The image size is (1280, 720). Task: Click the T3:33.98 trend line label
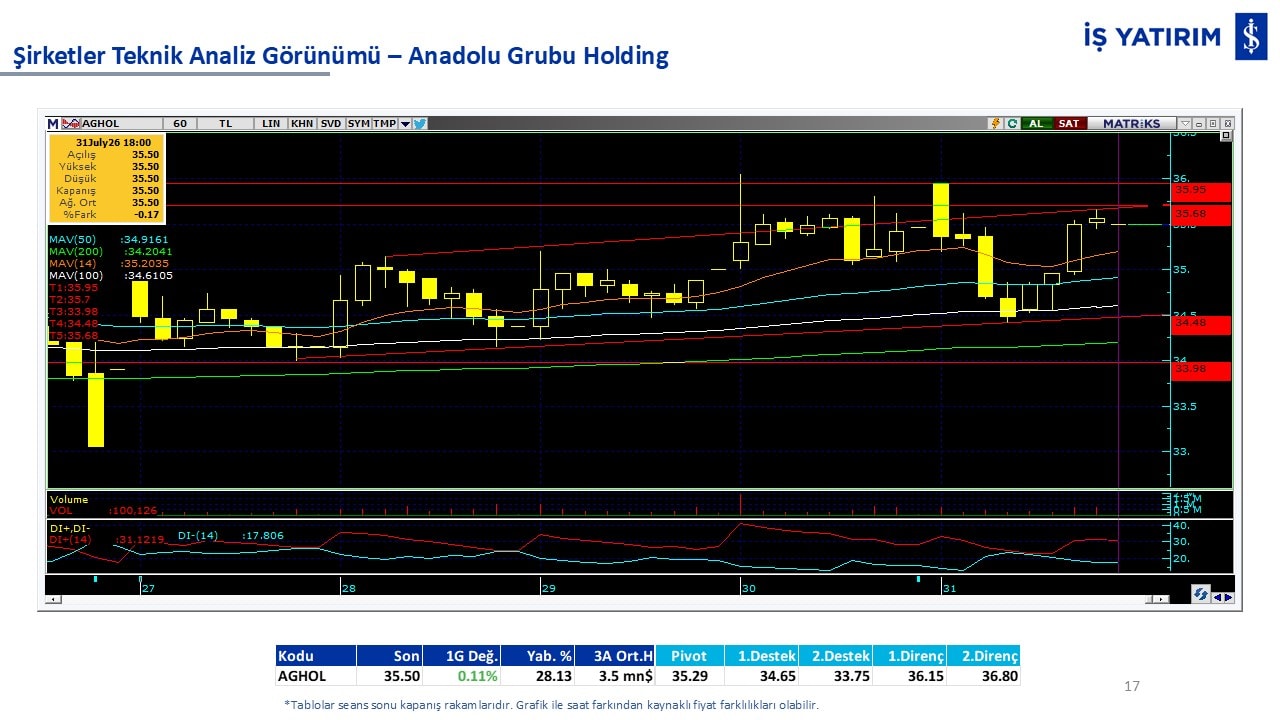click(73, 311)
